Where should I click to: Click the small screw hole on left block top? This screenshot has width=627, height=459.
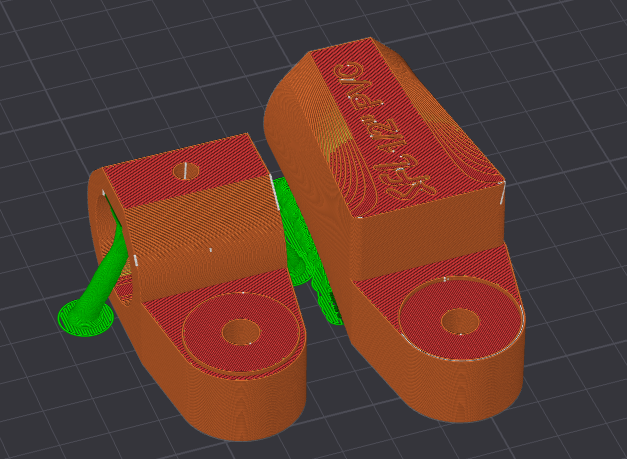point(183,169)
